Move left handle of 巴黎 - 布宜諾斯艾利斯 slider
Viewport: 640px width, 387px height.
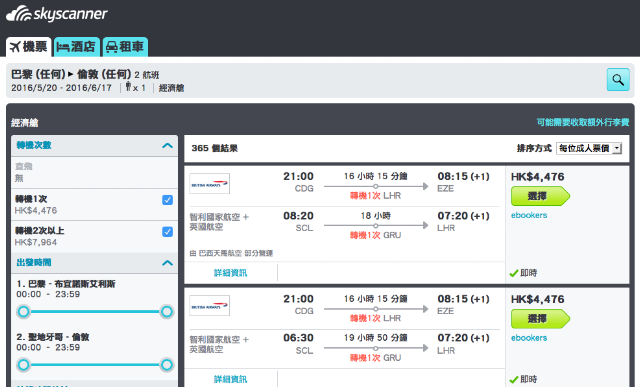point(24,312)
